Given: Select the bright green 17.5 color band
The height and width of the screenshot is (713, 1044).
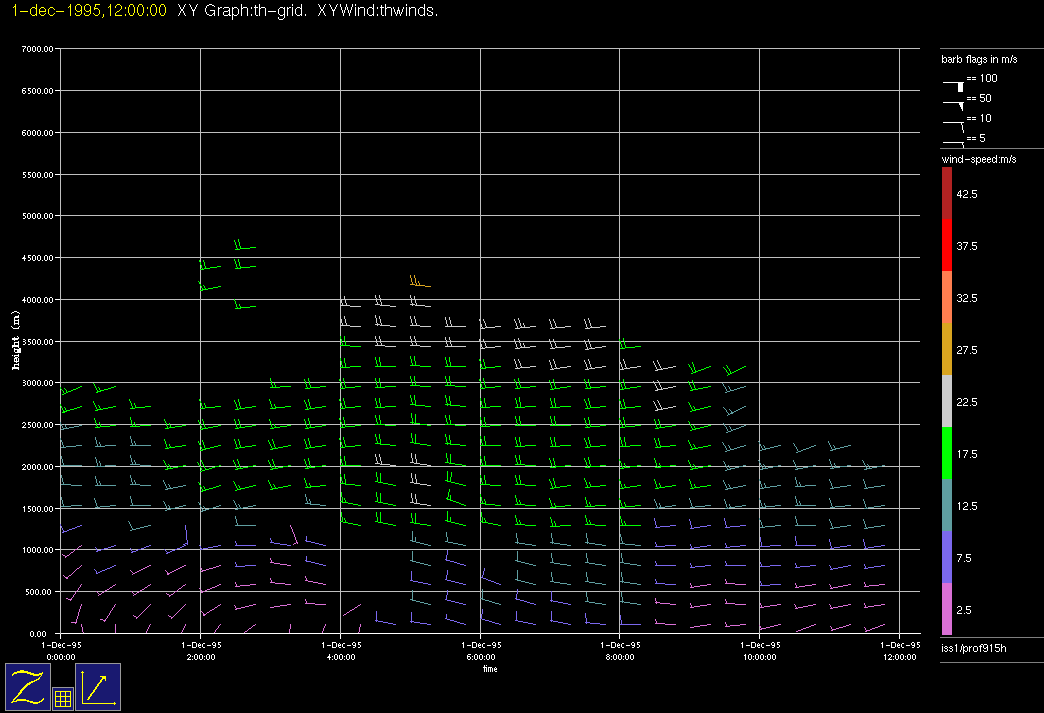Looking at the screenshot, I should pyautogui.click(x=947, y=454).
